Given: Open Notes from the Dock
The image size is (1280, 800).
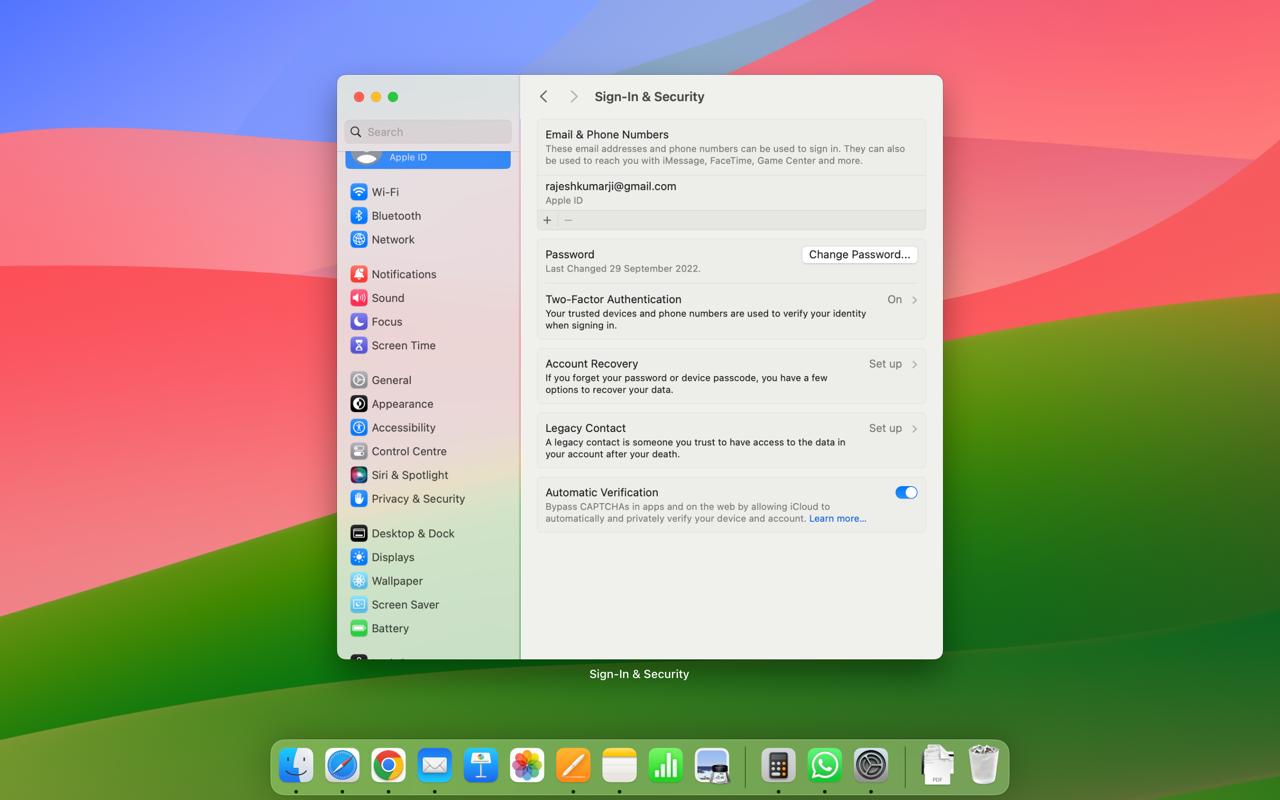Looking at the screenshot, I should tap(619, 766).
